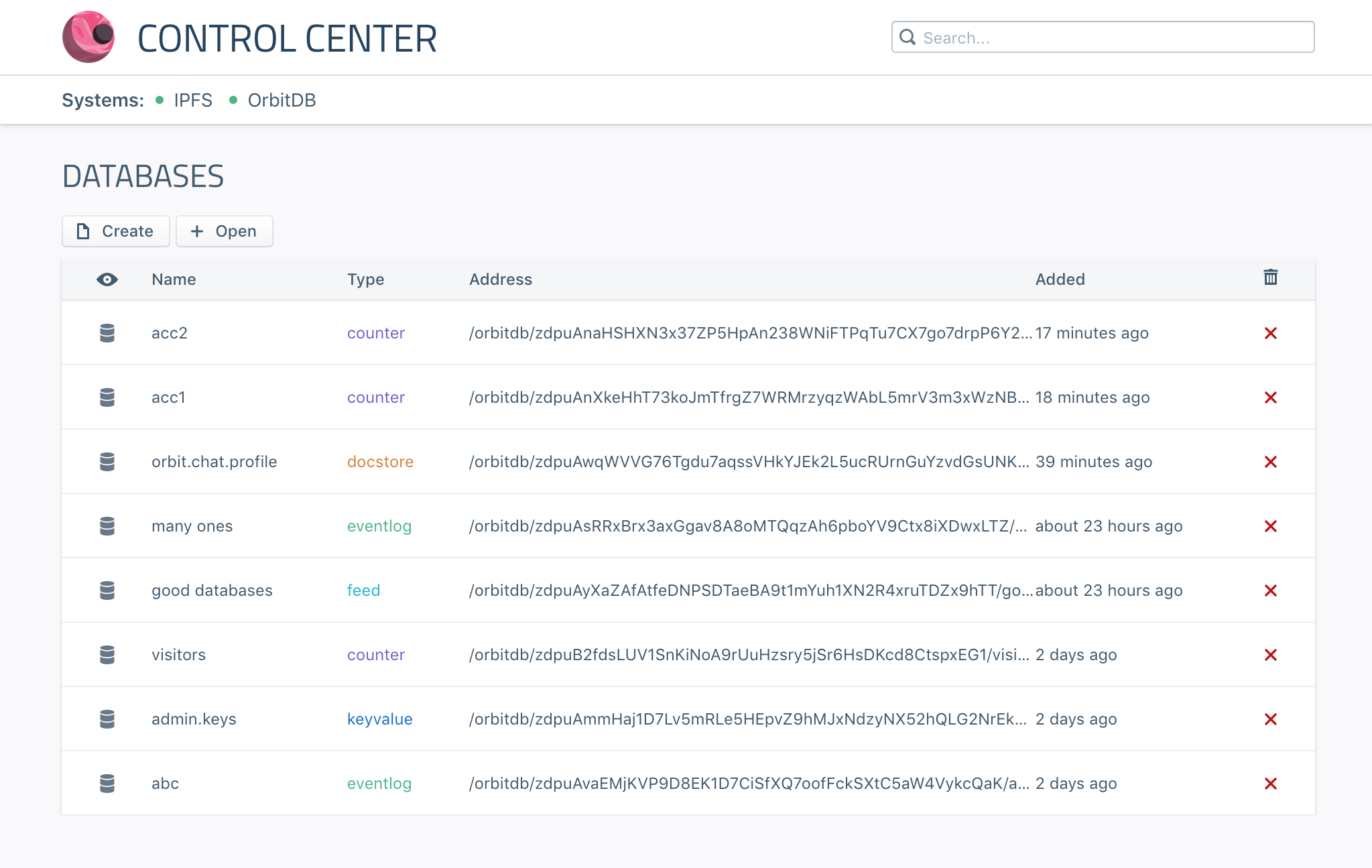Toggle the eye visibility column header
The image size is (1372, 868).
coord(107,280)
